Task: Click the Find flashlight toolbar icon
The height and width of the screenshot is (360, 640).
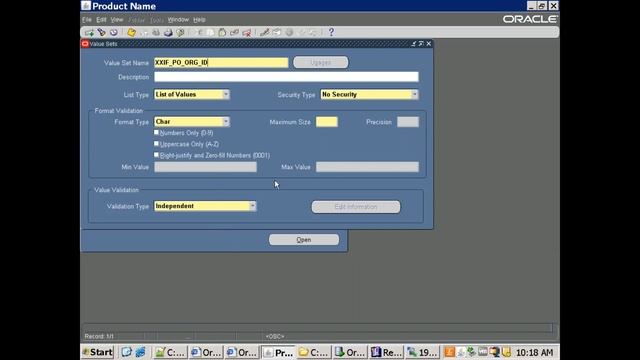Action: click(x=101, y=32)
